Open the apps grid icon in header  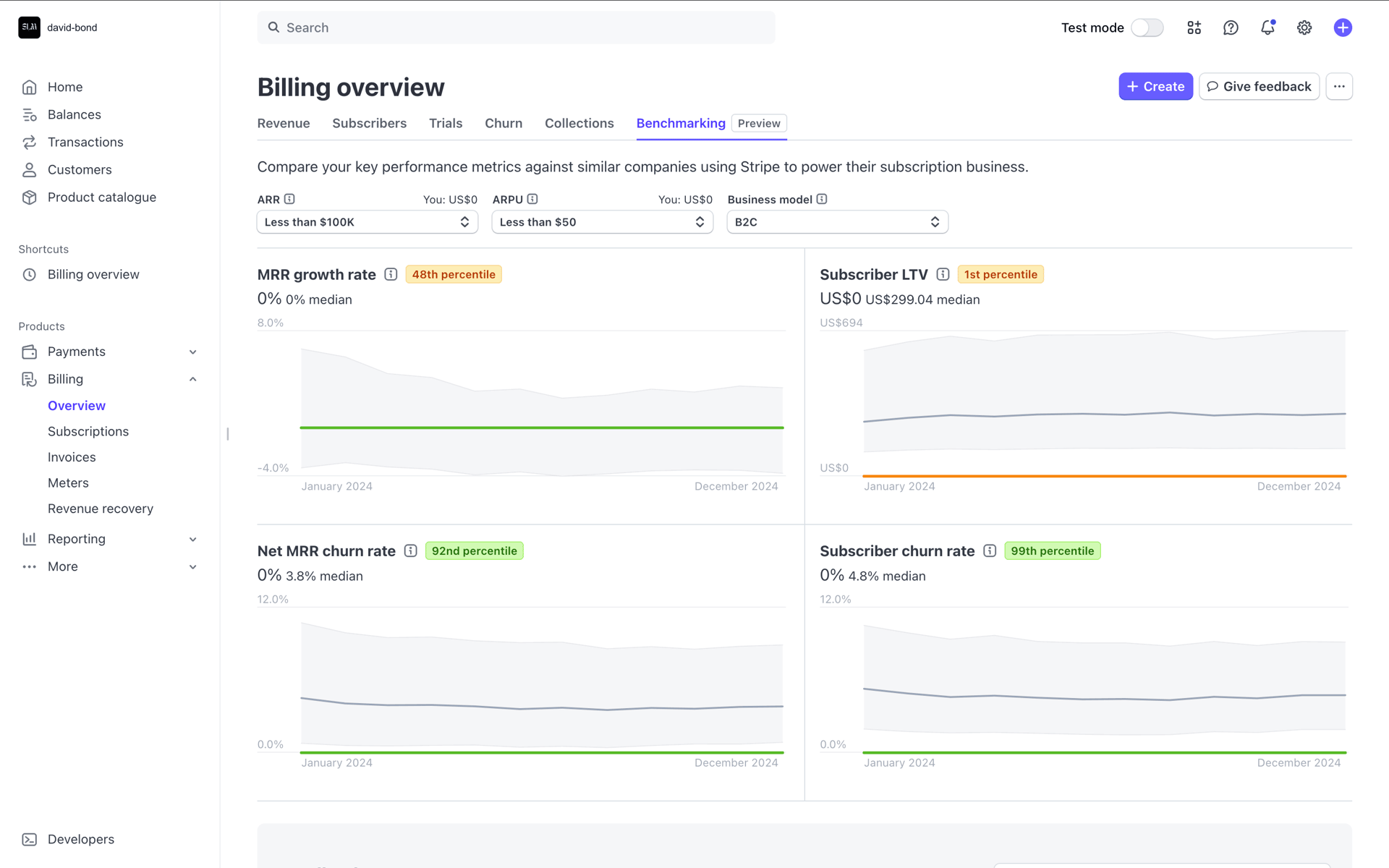(x=1194, y=27)
